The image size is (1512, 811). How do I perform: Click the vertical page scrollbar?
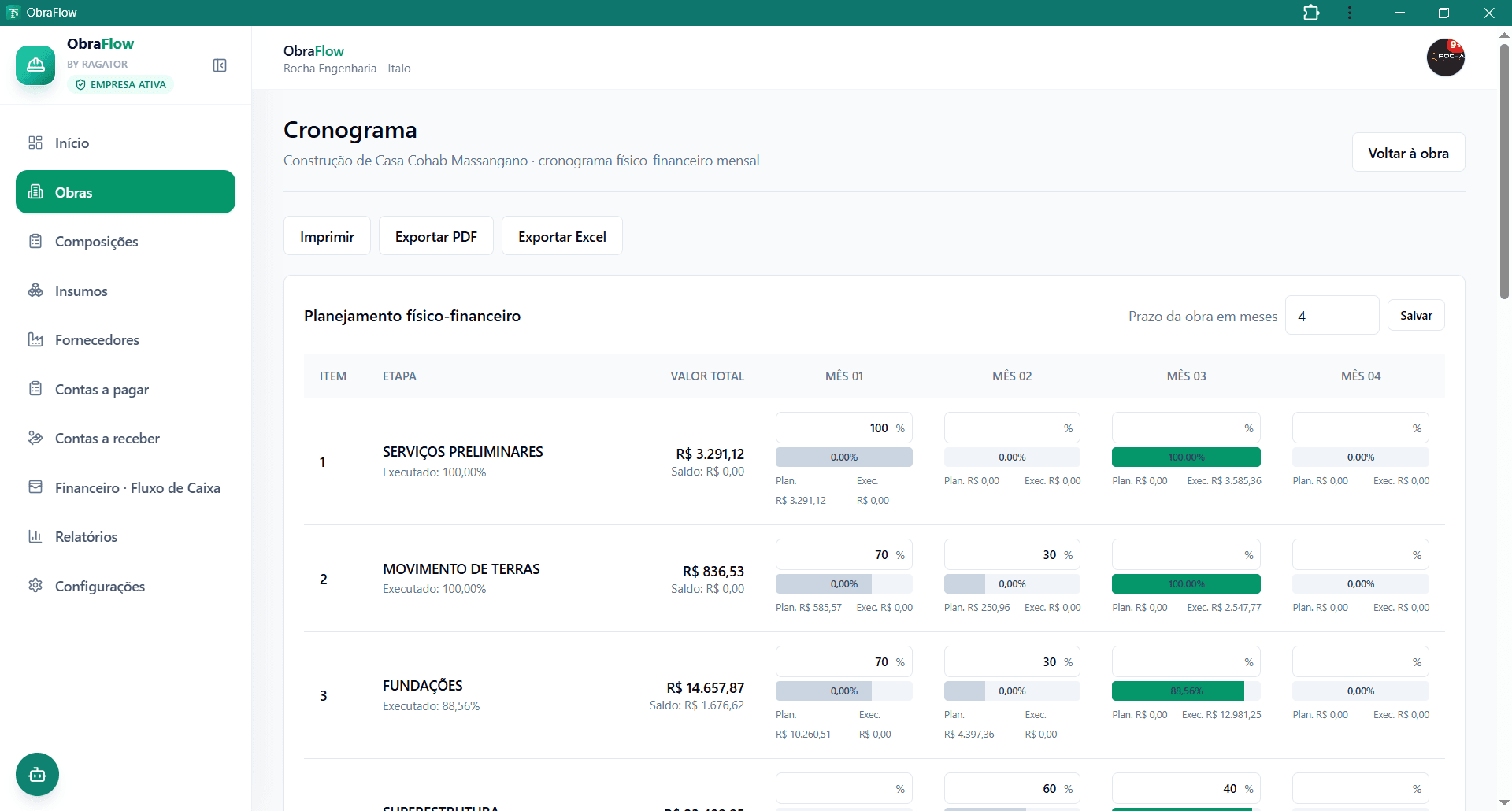[x=1504, y=171]
